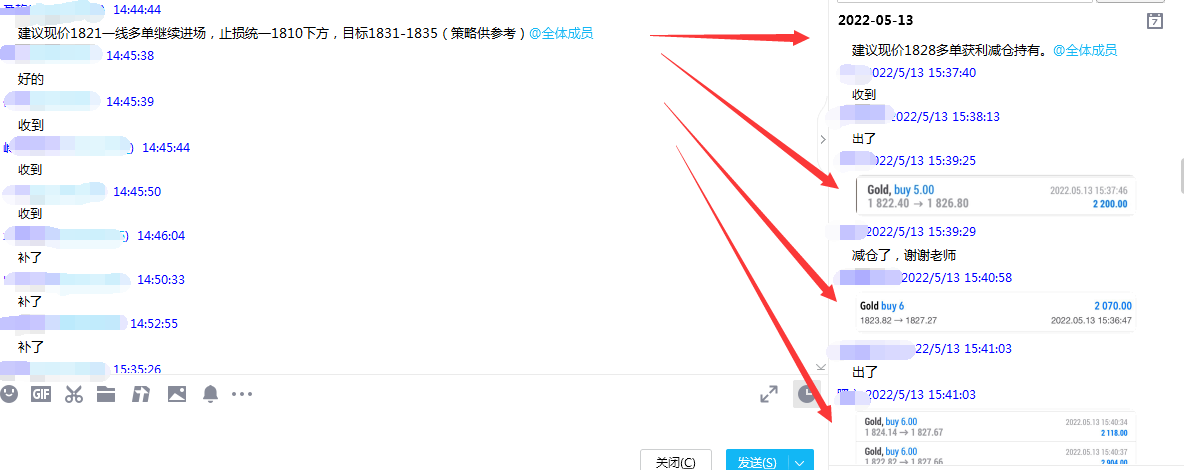Viewport: 1184px width, 470px height.
Task: Show more tools via three-dot icon
Action: coord(242,394)
